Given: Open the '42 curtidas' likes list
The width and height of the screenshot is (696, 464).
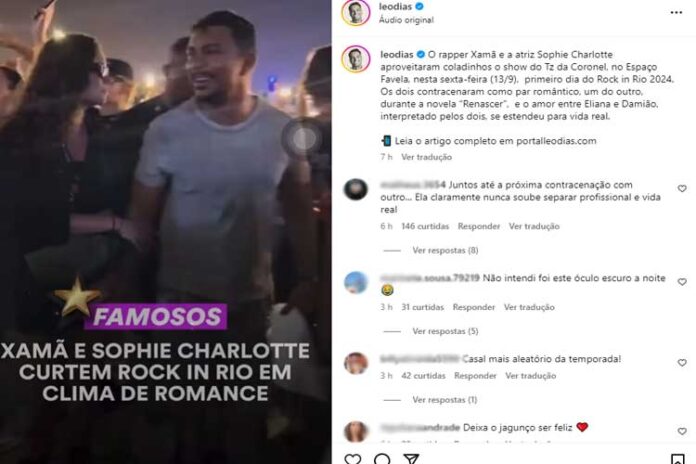Looking at the screenshot, I should pos(423,376).
